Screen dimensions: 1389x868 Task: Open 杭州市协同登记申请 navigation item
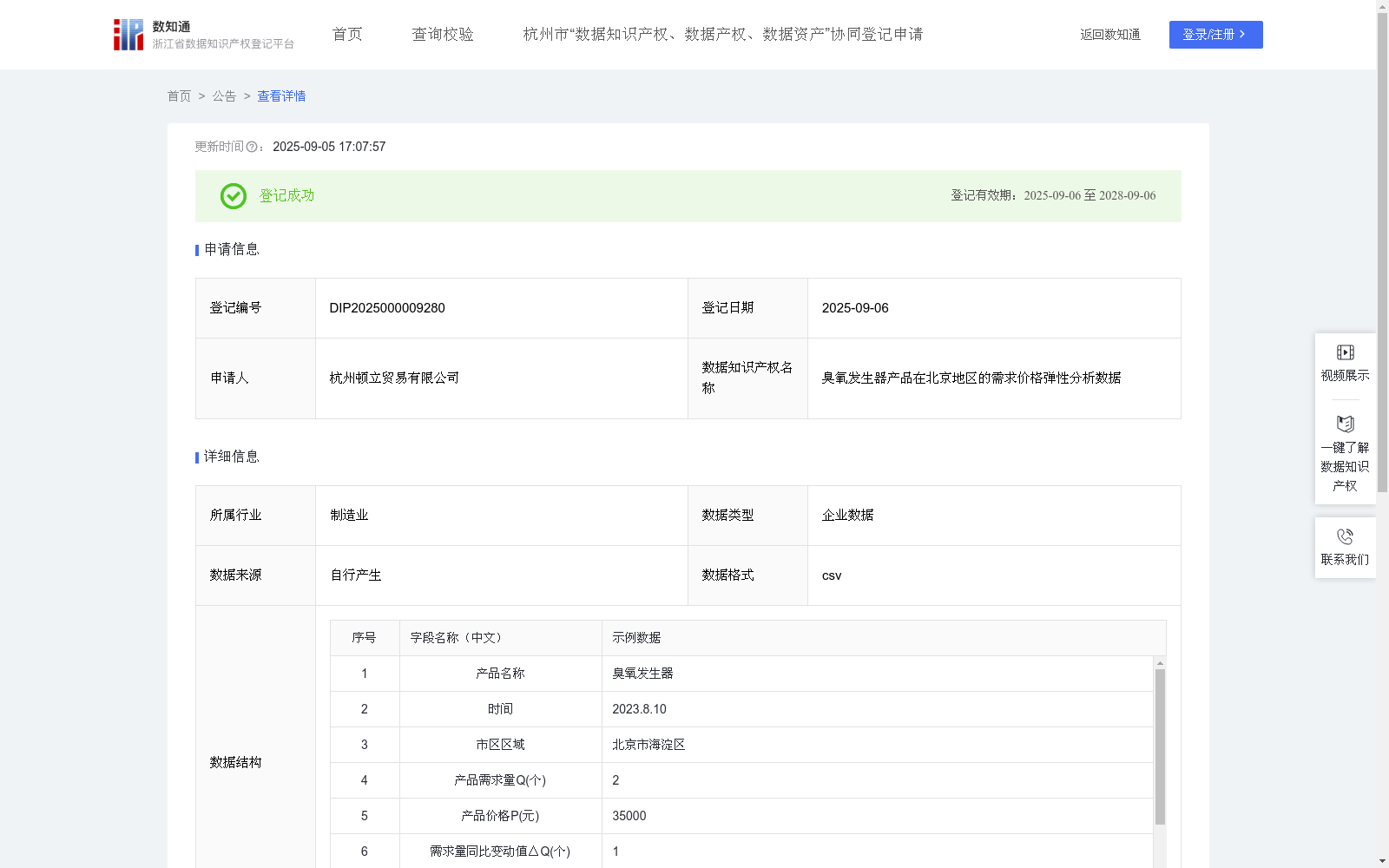723,35
